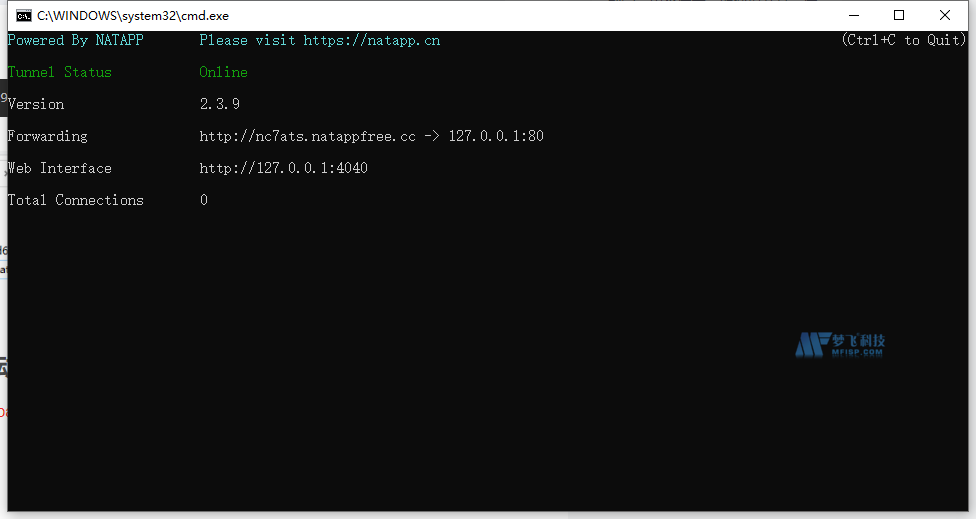Click the 127.0.0.1:80 local target
976x519 pixels.
click(495, 136)
